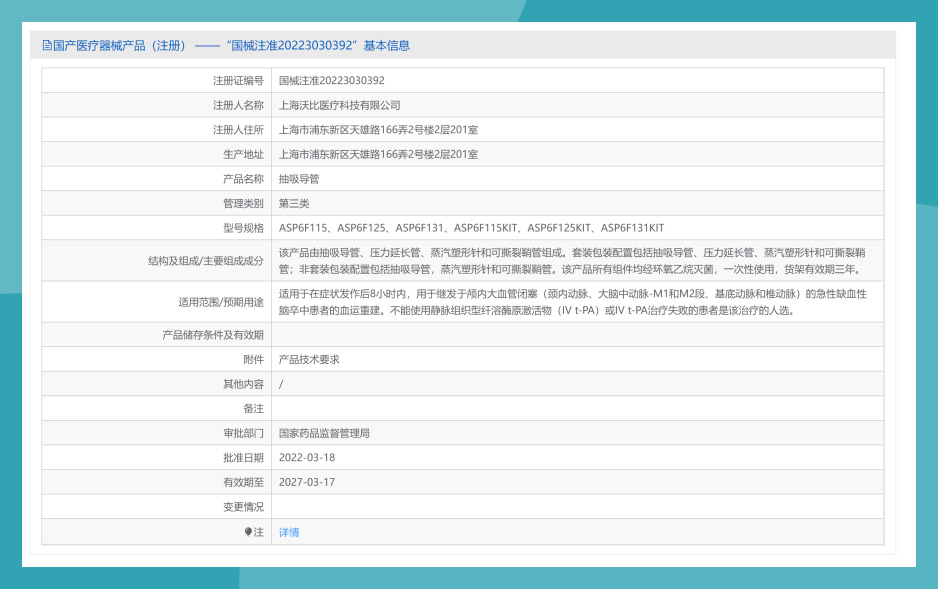938x589 pixels.
Task: Click the company name 上海沃比医疗科技有限公司
Action: [339, 105]
